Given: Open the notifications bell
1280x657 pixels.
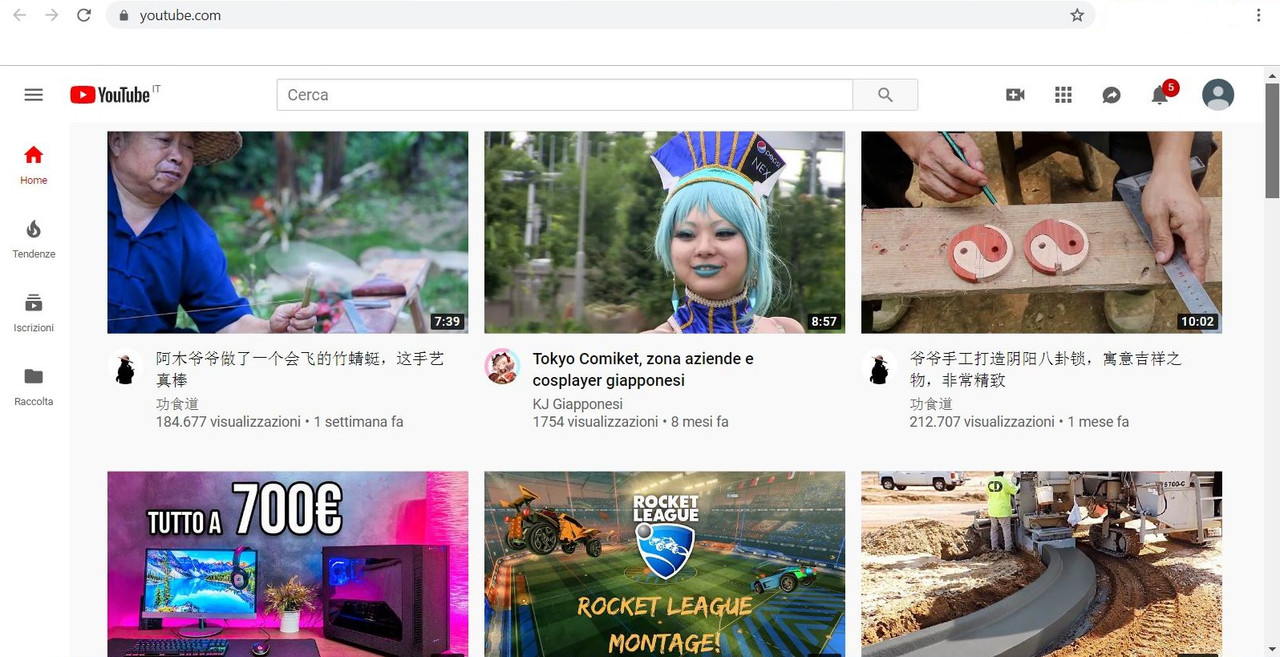Looking at the screenshot, I should [1160, 95].
